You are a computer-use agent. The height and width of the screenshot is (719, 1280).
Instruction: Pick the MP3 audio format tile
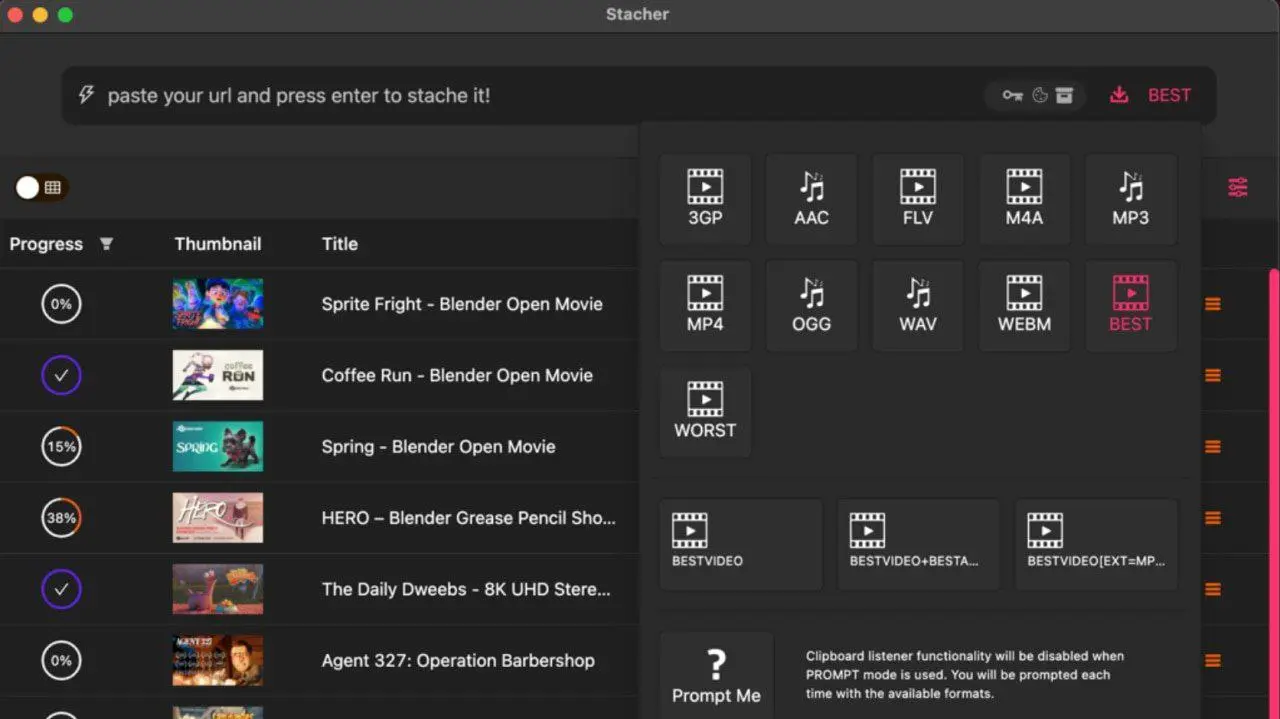[x=1131, y=199]
